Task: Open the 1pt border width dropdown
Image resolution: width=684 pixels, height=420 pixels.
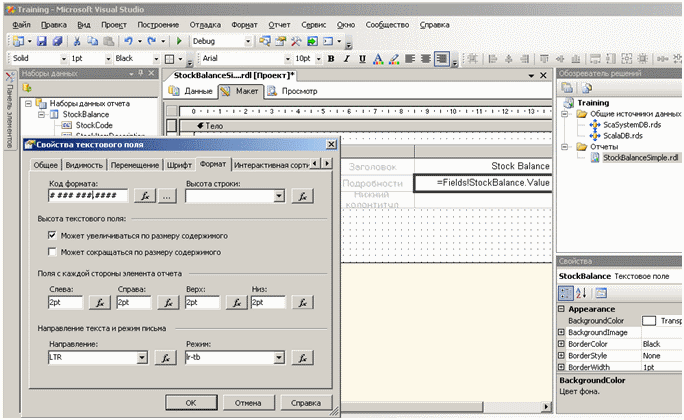Action: click(108, 59)
